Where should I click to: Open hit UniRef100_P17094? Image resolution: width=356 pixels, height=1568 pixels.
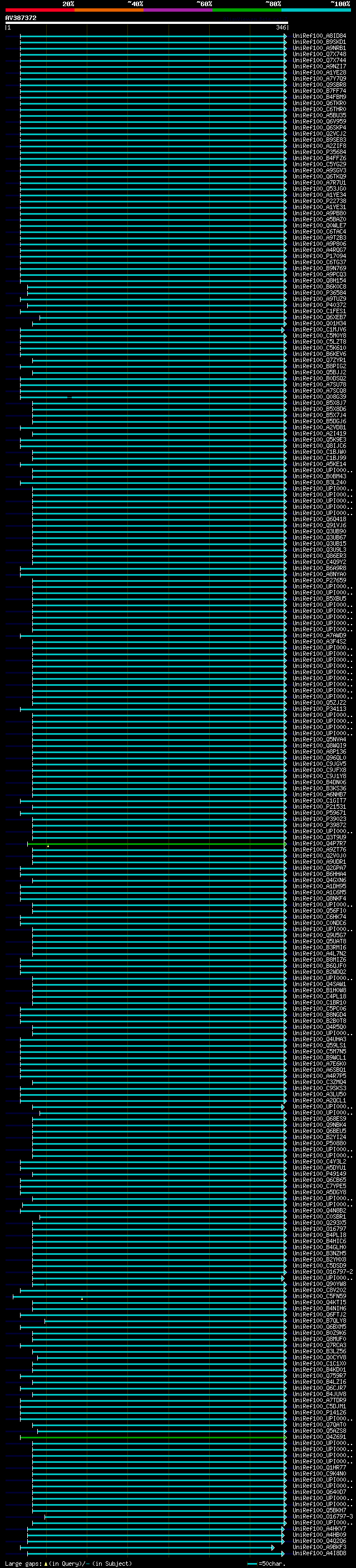click(319, 256)
